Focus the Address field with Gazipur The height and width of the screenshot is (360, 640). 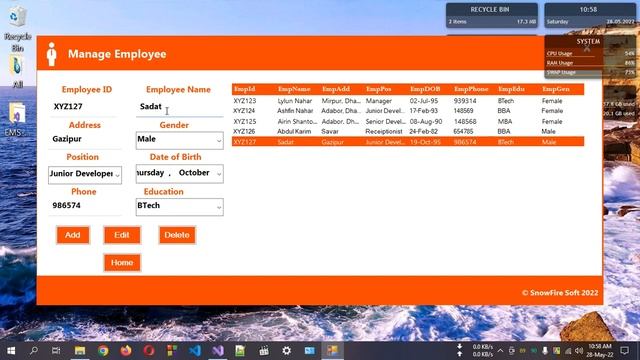coord(85,140)
